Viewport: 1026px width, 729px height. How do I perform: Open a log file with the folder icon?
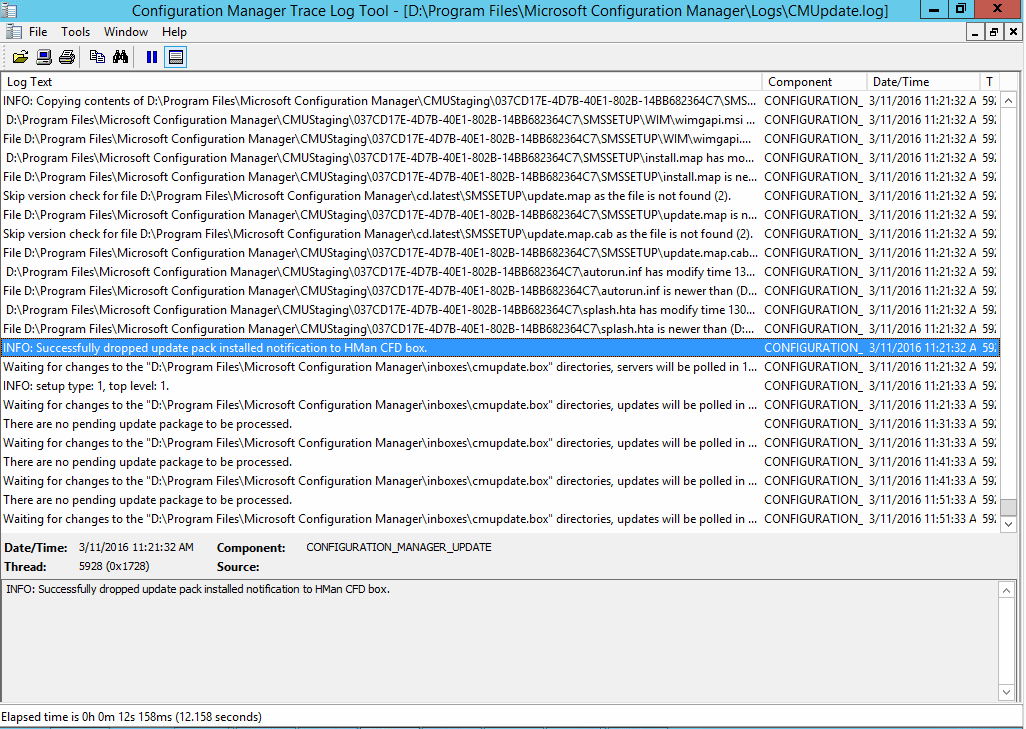20,57
